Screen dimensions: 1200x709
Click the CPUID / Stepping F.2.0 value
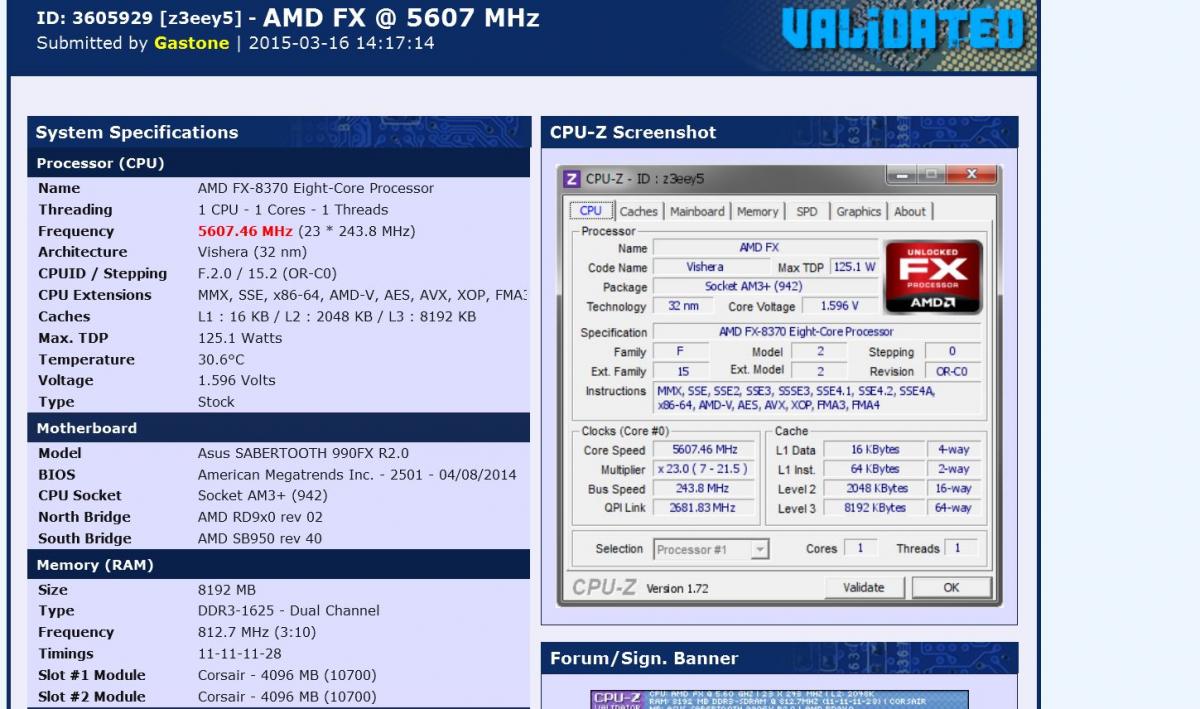click(267, 274)
